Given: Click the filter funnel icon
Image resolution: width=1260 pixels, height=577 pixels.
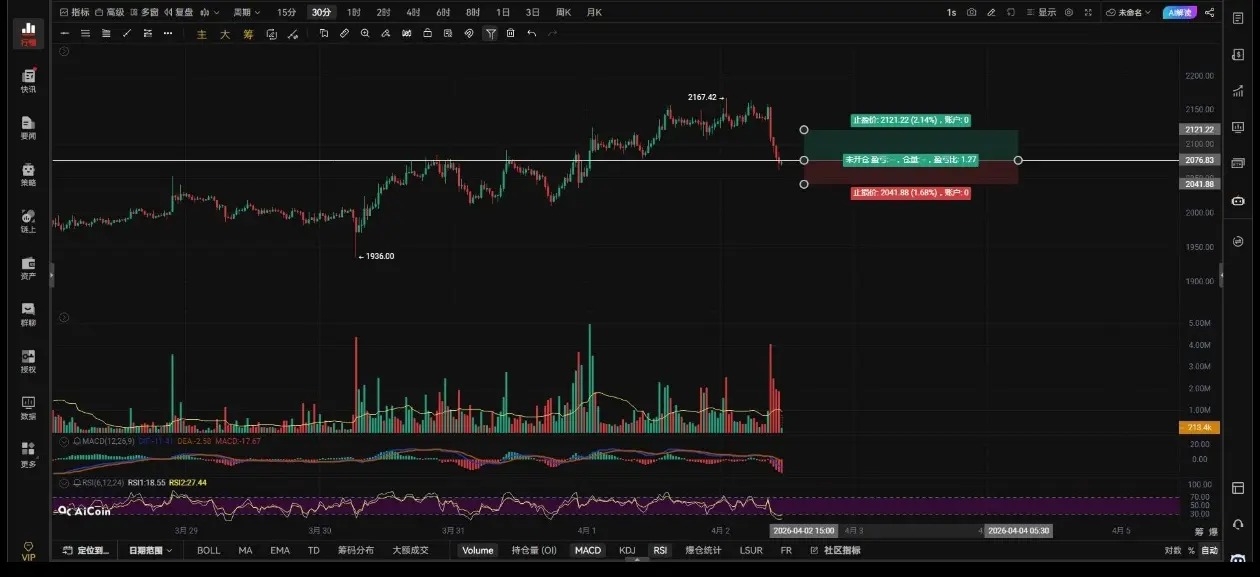Looking at the screenshot, I should 490,33.
